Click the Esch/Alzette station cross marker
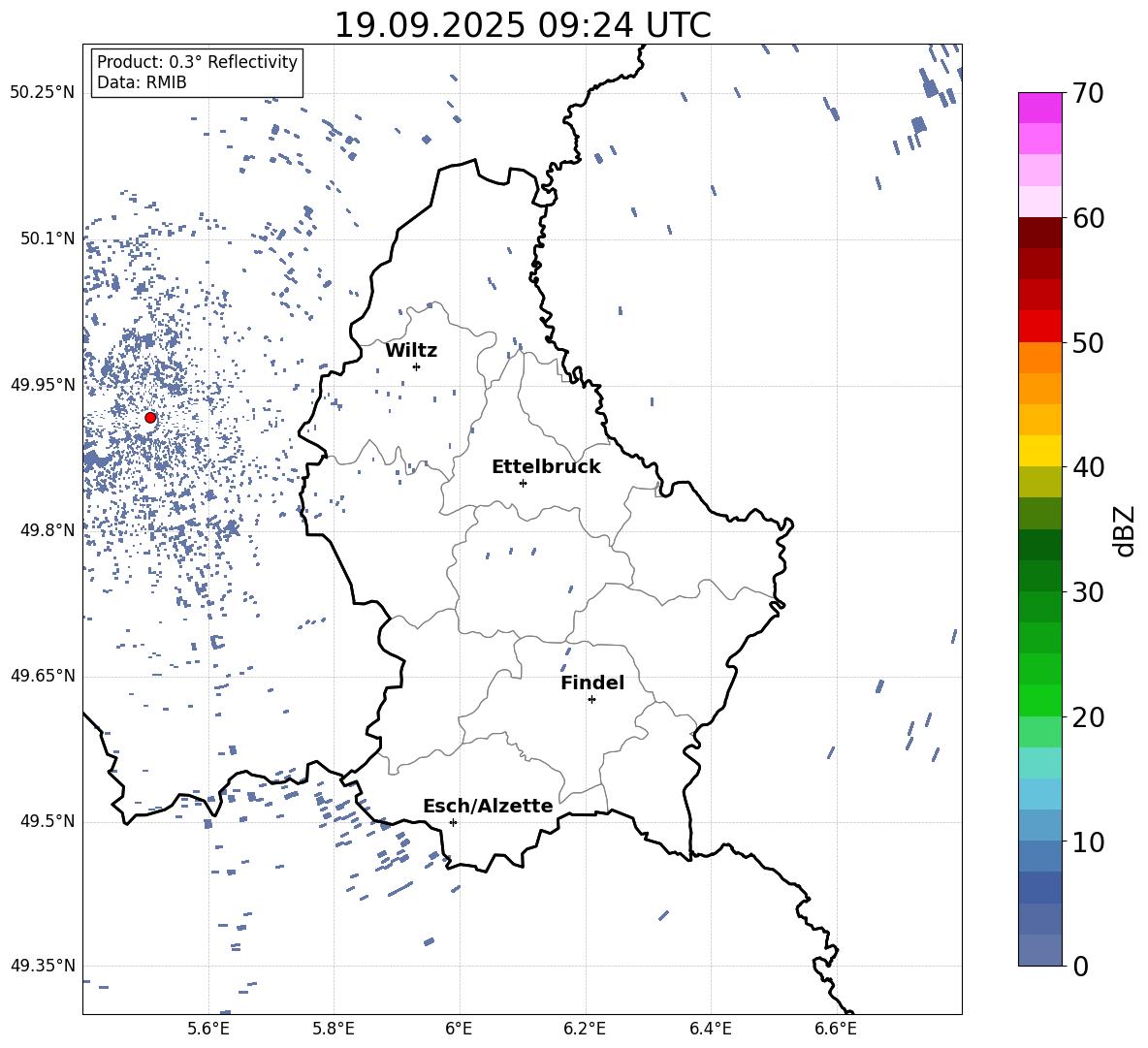 (x=453, y=822)
